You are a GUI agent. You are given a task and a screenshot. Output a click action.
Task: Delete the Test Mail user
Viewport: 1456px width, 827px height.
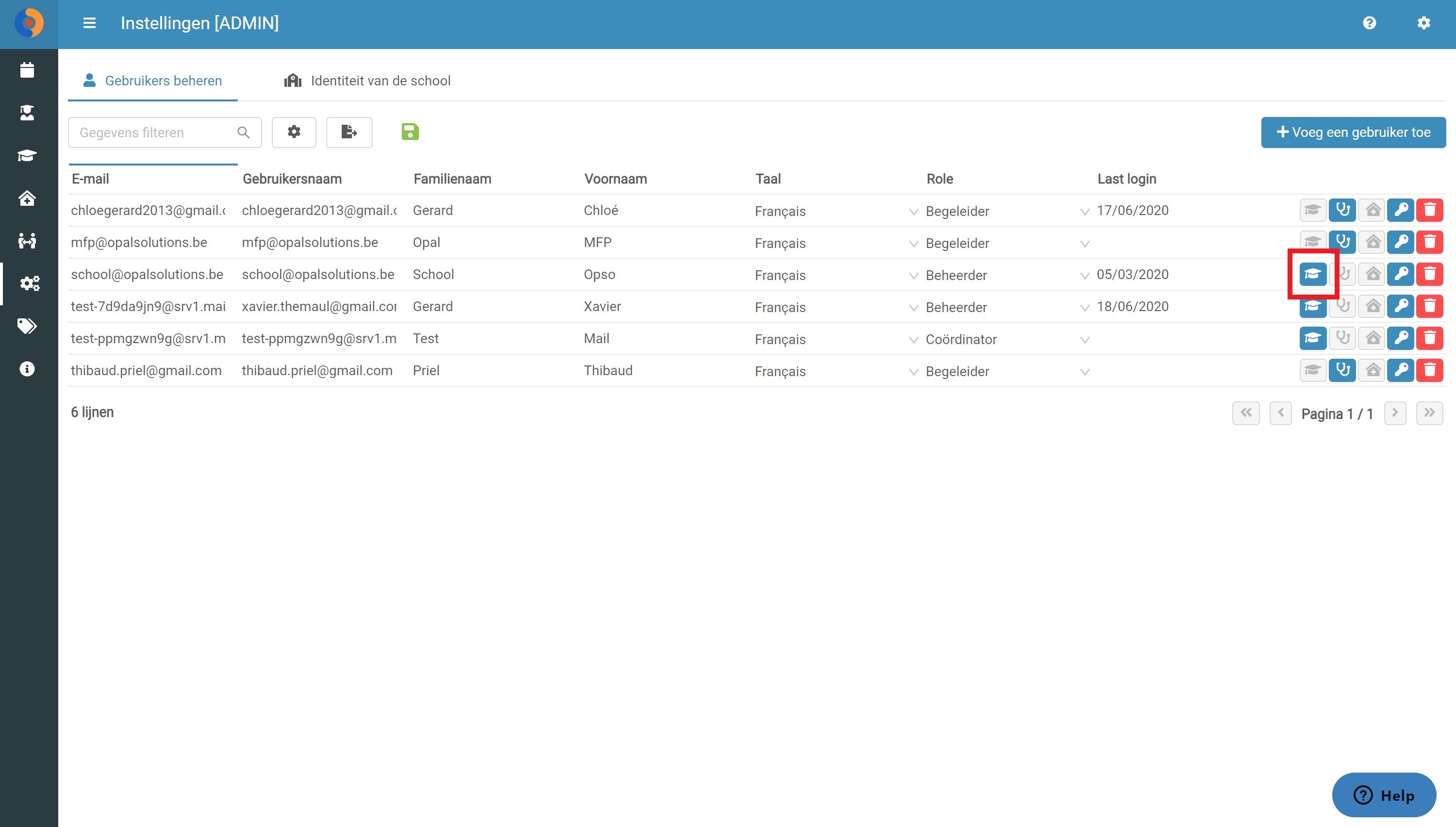(x=1429, y=339)
